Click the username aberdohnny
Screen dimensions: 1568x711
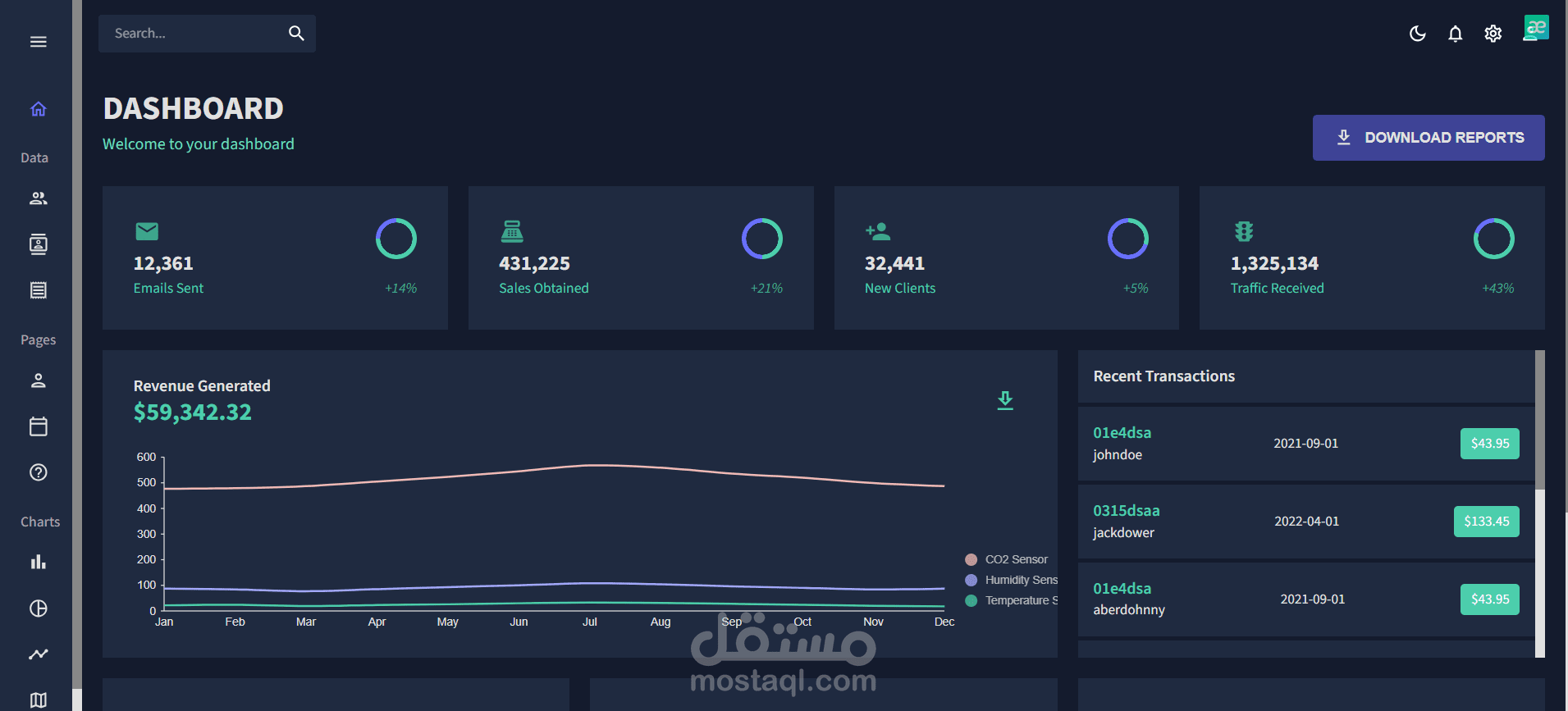pos(1129,610)
